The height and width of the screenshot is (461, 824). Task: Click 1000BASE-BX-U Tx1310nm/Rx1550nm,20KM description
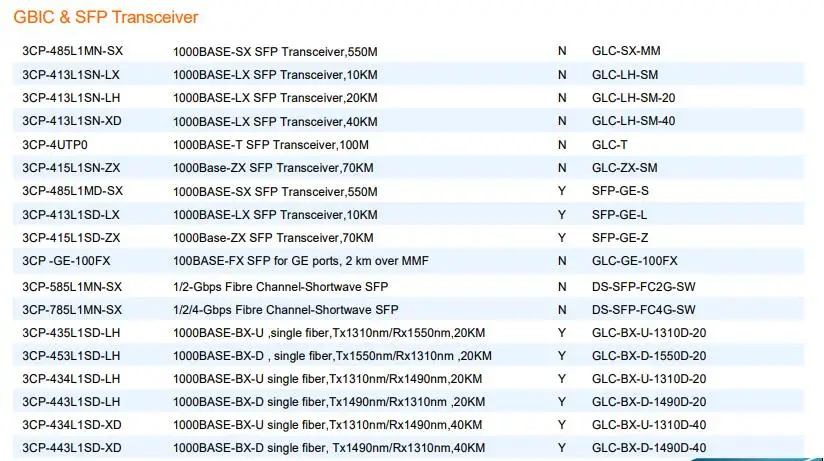[x=329, y=333]
